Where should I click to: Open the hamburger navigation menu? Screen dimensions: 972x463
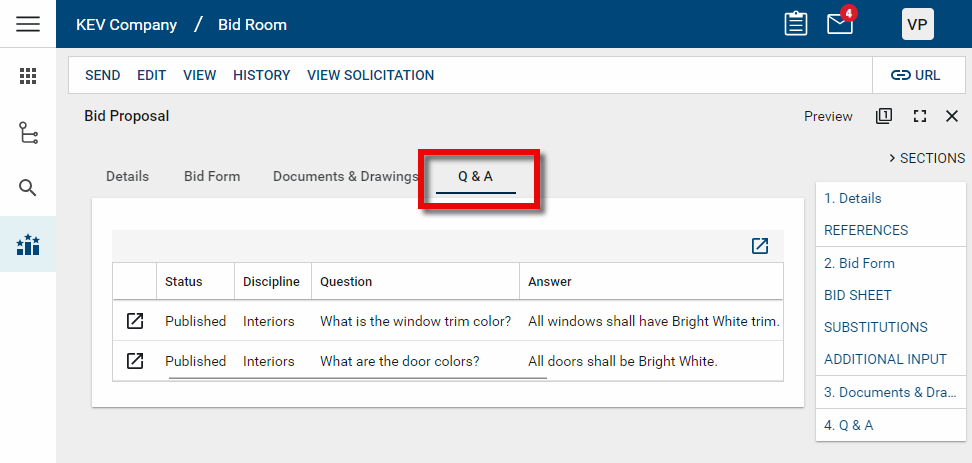[x=28, y=24]
